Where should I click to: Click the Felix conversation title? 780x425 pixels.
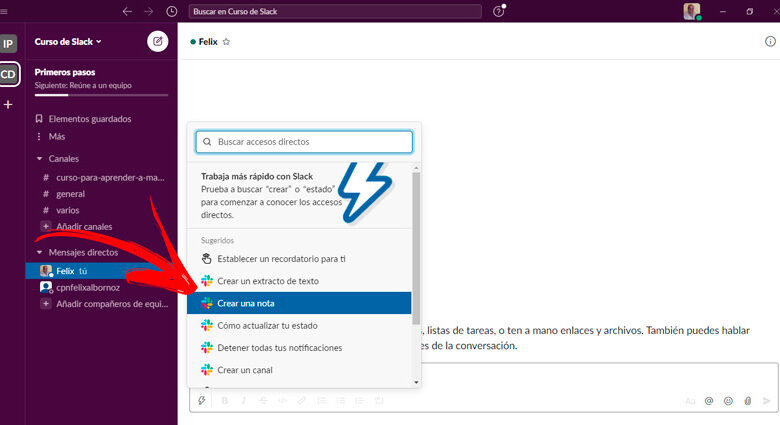pyautogui.click(x=208, y=42)
